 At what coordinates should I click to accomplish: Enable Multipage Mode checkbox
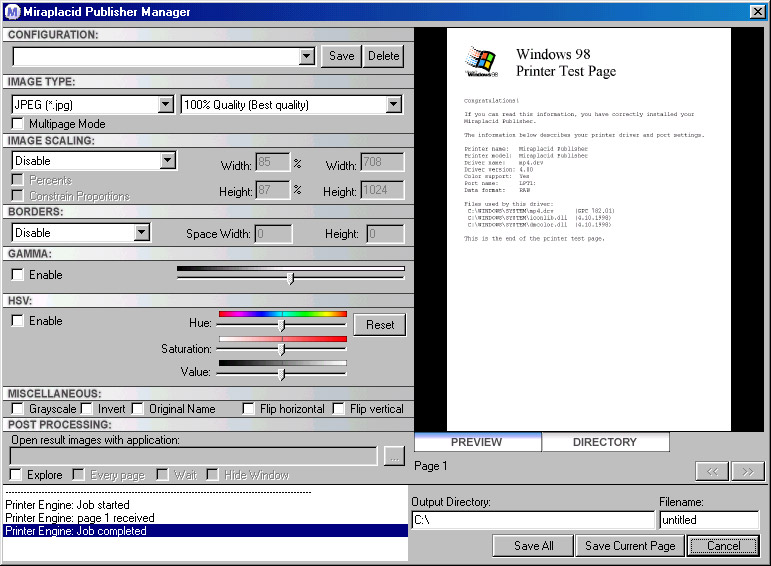[18, 123]
